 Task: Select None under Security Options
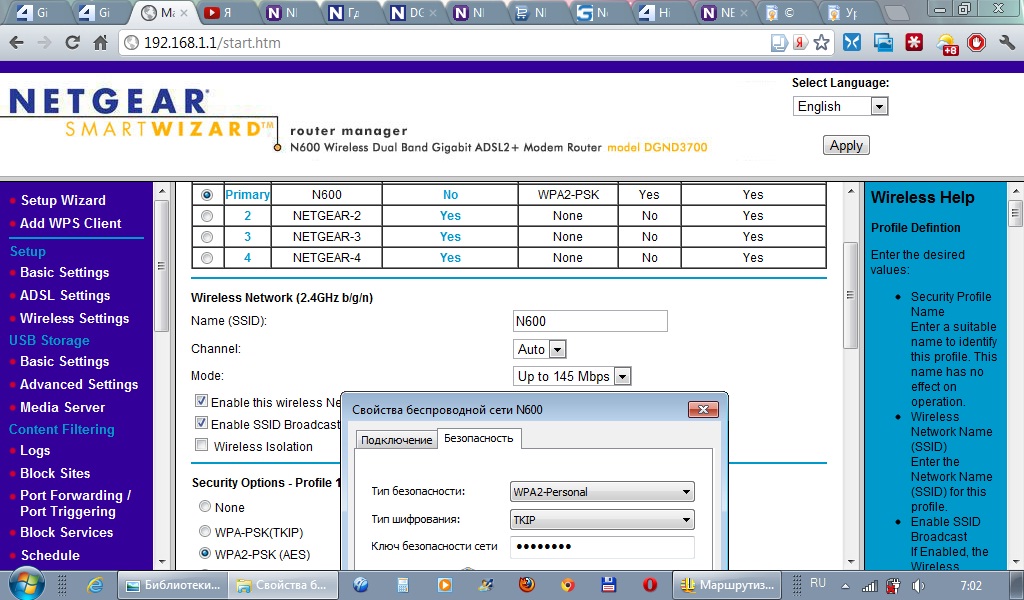coord(205,507)
